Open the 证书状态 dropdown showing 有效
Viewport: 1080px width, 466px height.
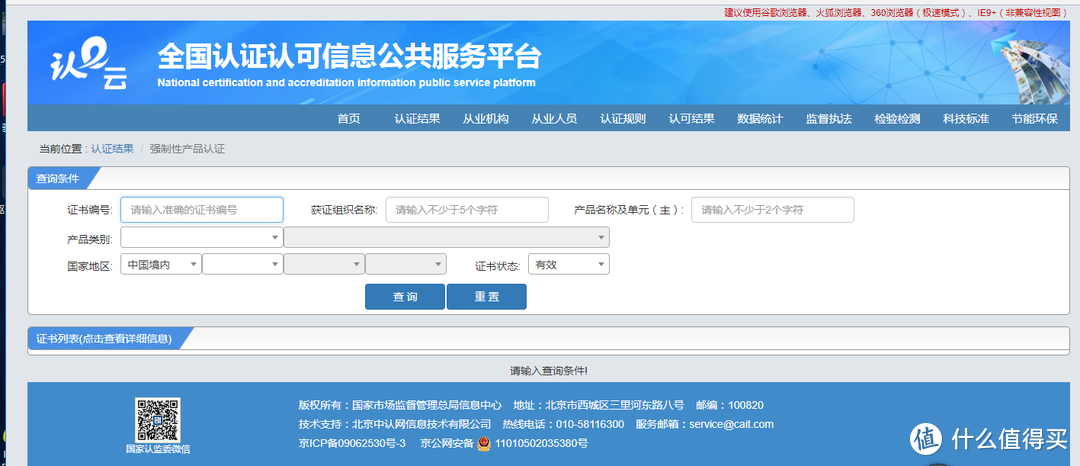pos(568,264)
